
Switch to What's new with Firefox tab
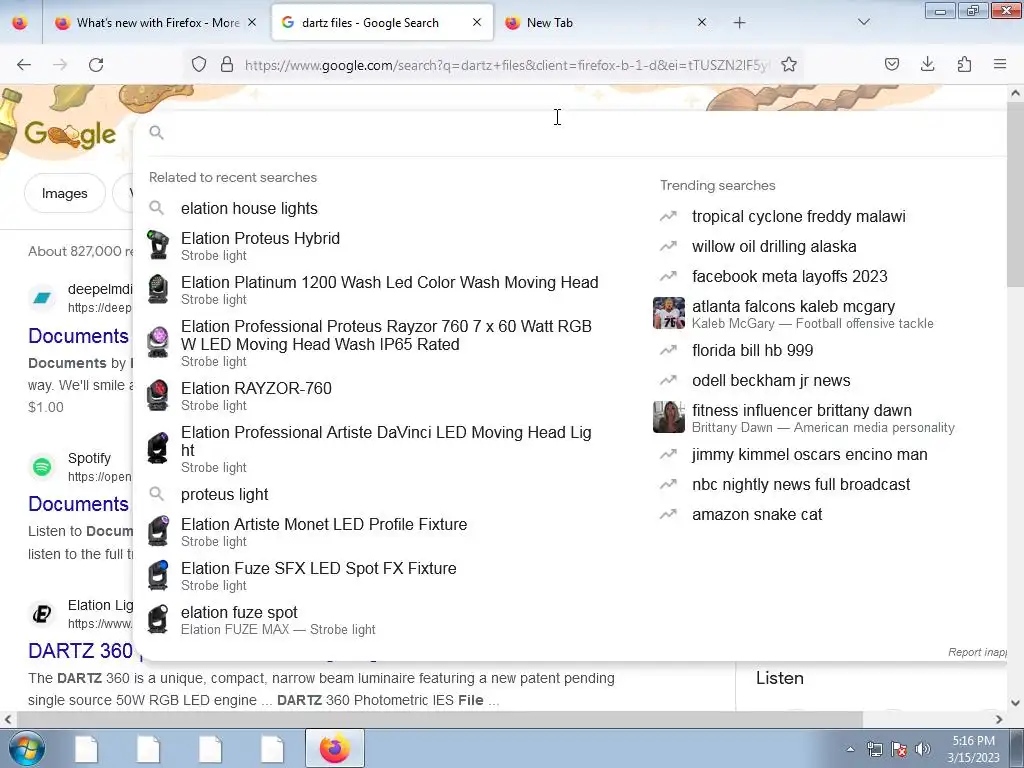tap(156, 23)
